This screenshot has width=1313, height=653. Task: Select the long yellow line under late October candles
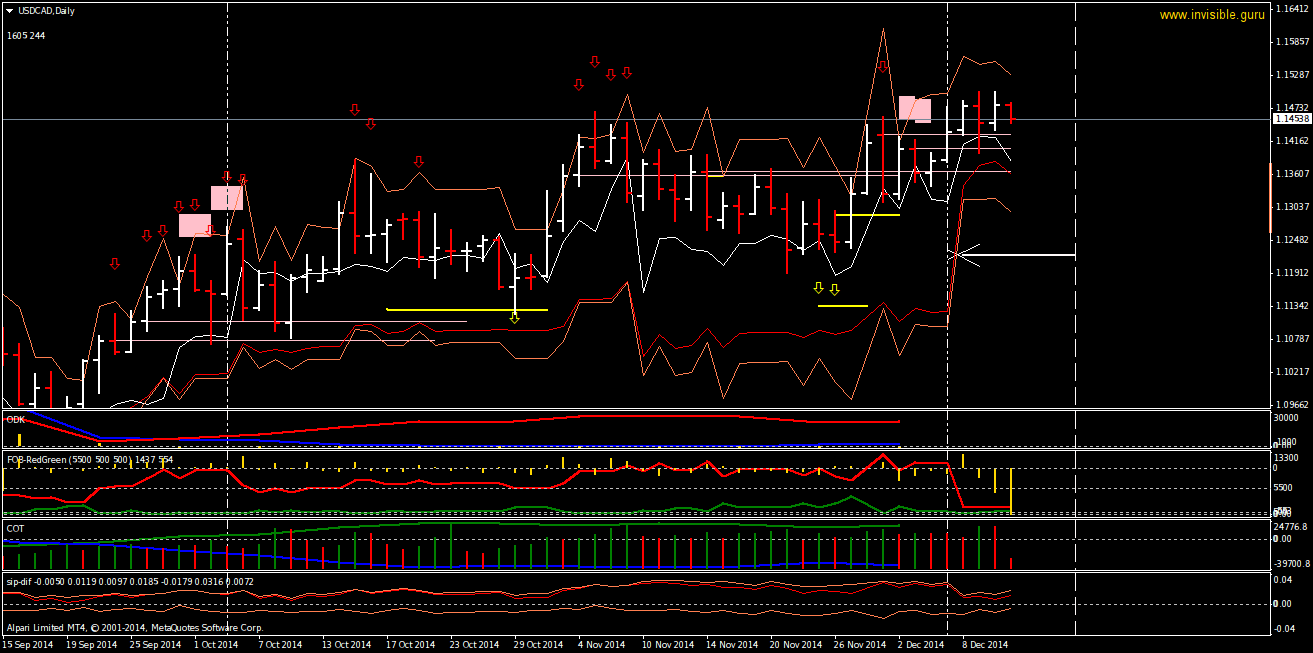click(467, 310)
